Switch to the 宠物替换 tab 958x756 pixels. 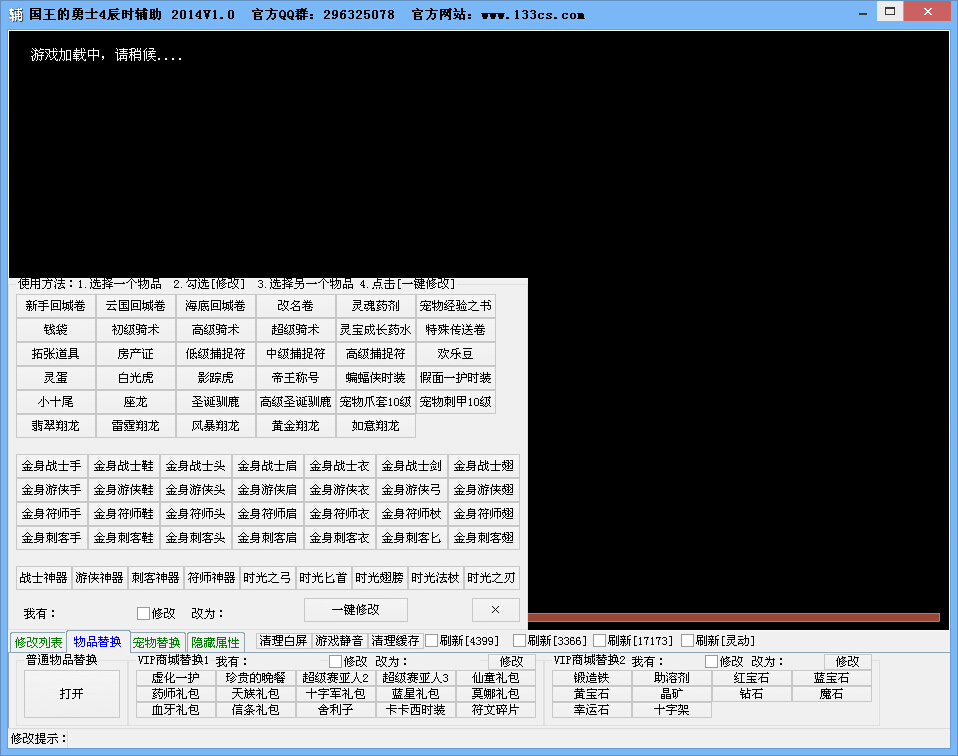tap(156, 642)
